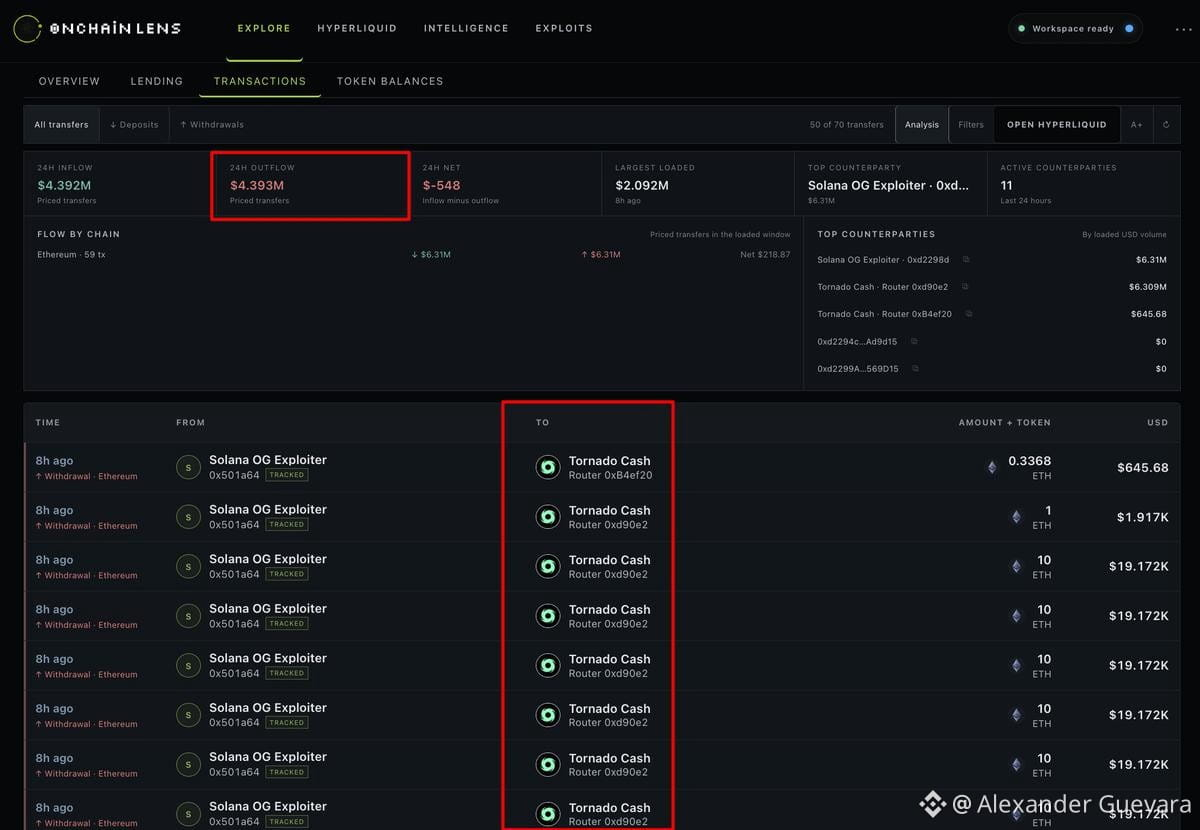Click the AMOUNT + TOKEN column header
This screenshot has width=1200, height=830.
point(1005,423)
